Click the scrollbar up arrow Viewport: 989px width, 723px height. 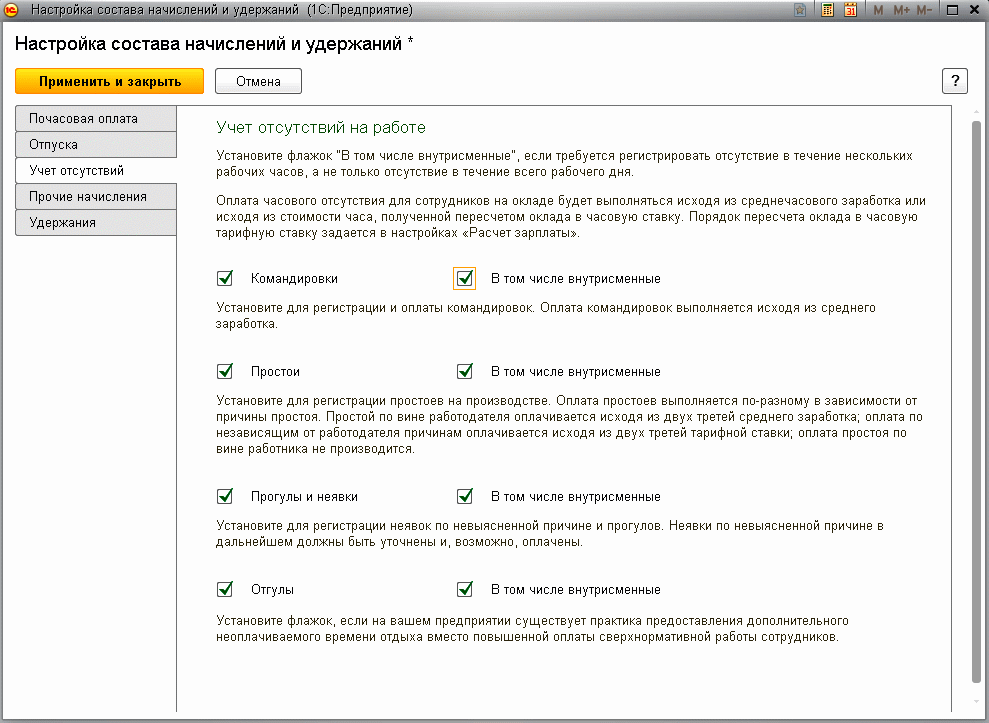tap(976, 112)
